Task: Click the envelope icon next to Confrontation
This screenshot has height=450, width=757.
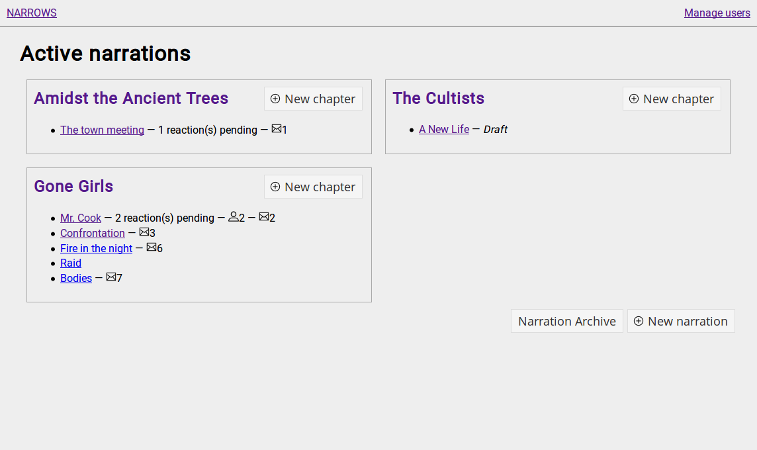Action: [144, 232]
